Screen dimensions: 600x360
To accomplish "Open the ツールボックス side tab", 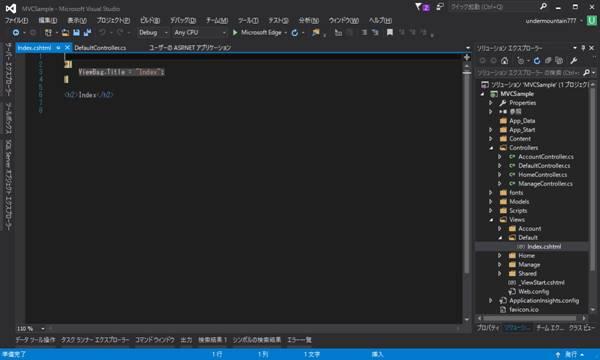I will [8, 118].
